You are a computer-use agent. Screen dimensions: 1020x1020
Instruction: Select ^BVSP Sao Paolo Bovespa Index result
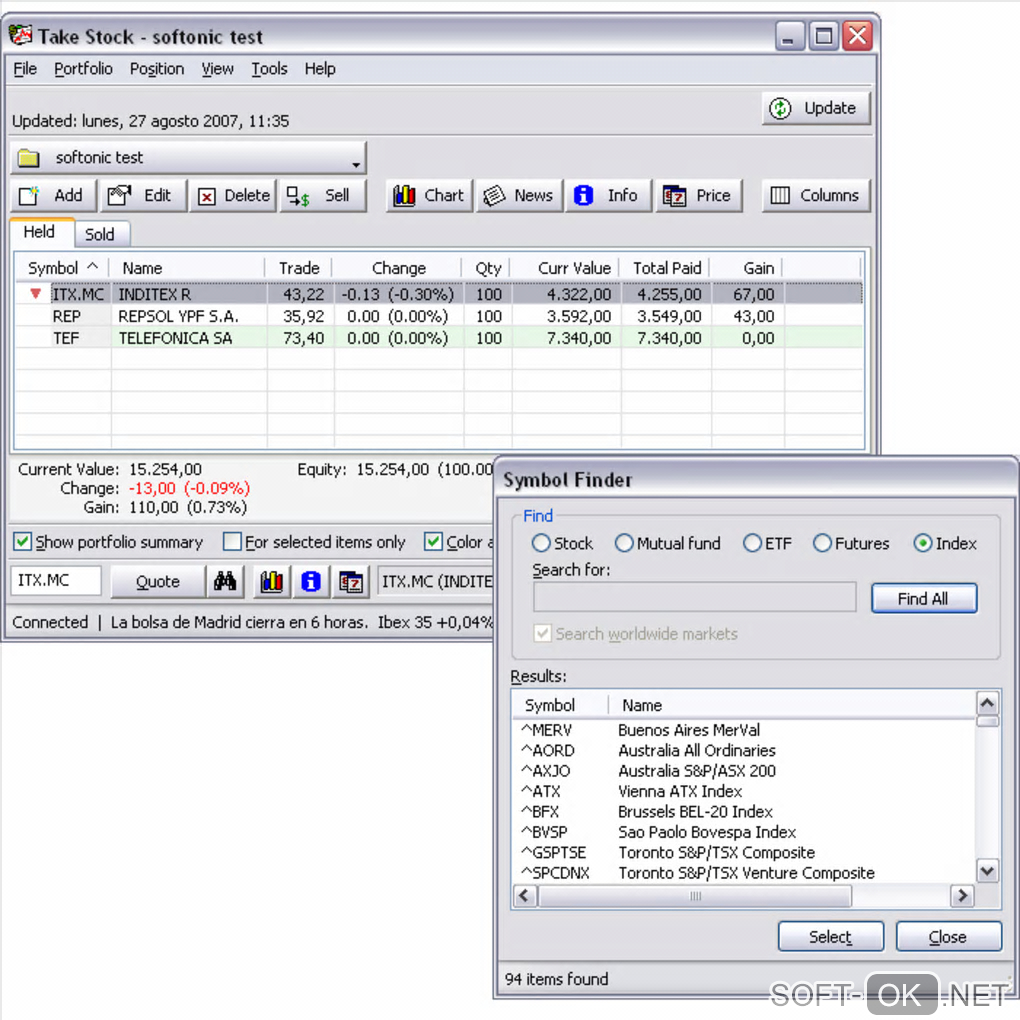pyautogui.click(x=746, y=833)
